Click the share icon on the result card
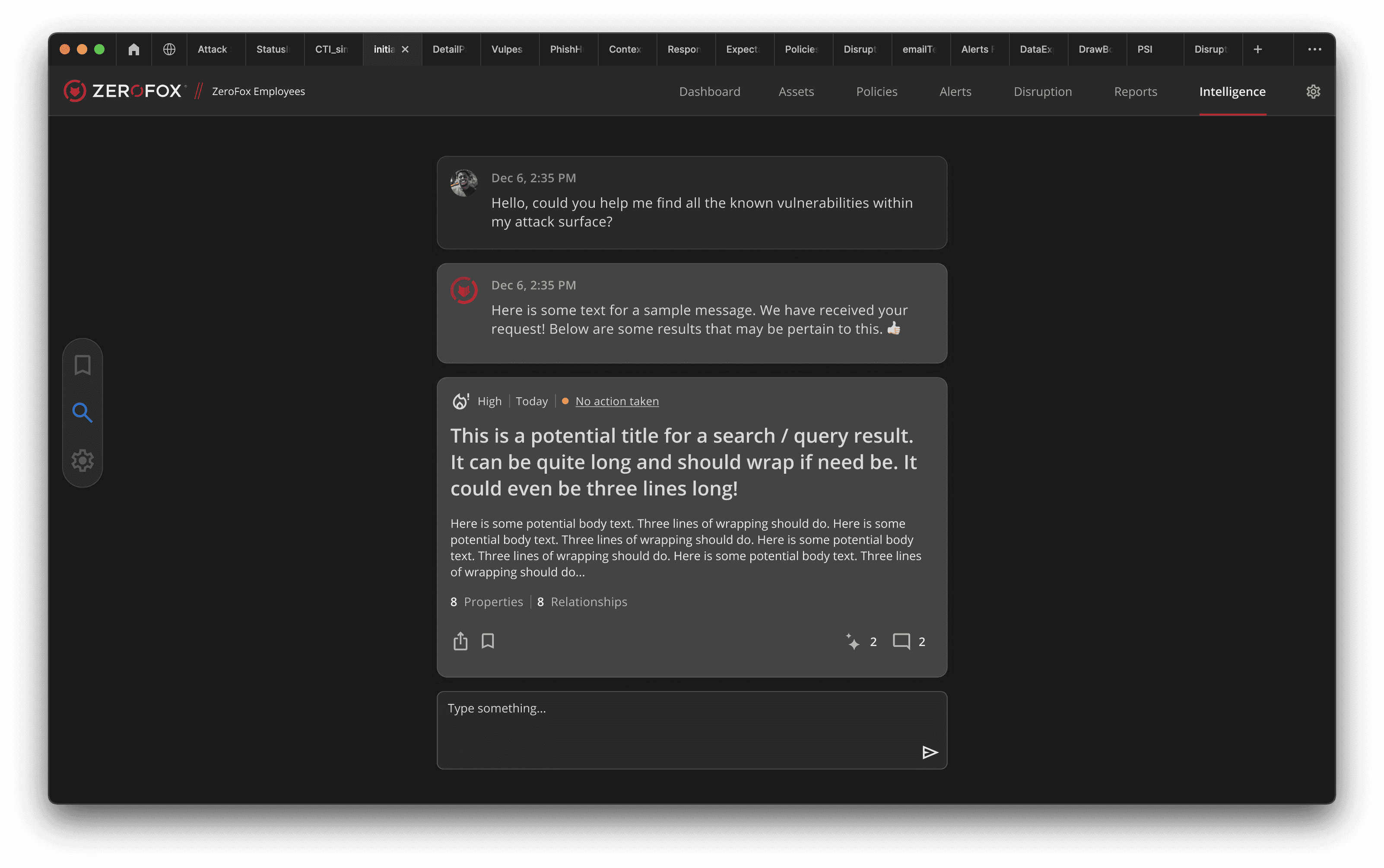The width and height of the screenshot is (1384, 868). (x=460, y=641)
